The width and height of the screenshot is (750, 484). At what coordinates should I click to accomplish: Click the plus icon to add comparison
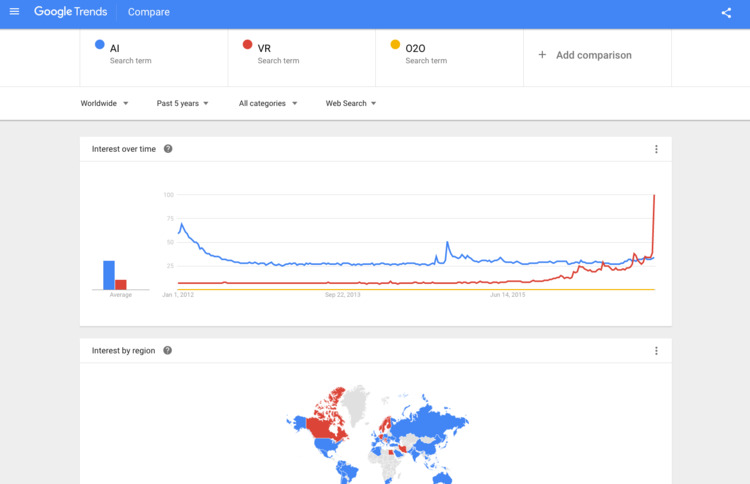(542, 55)
